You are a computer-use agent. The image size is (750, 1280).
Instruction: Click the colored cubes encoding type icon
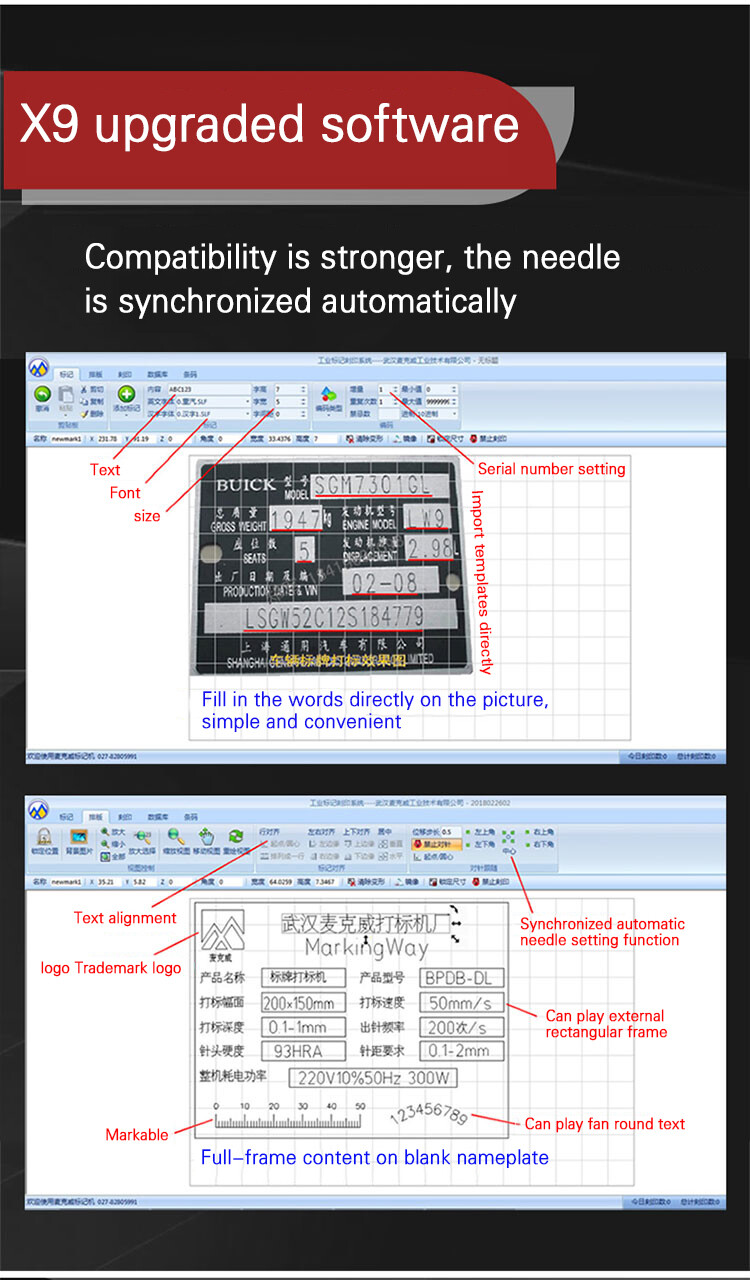pyautogui.click(x=328, y=393)
